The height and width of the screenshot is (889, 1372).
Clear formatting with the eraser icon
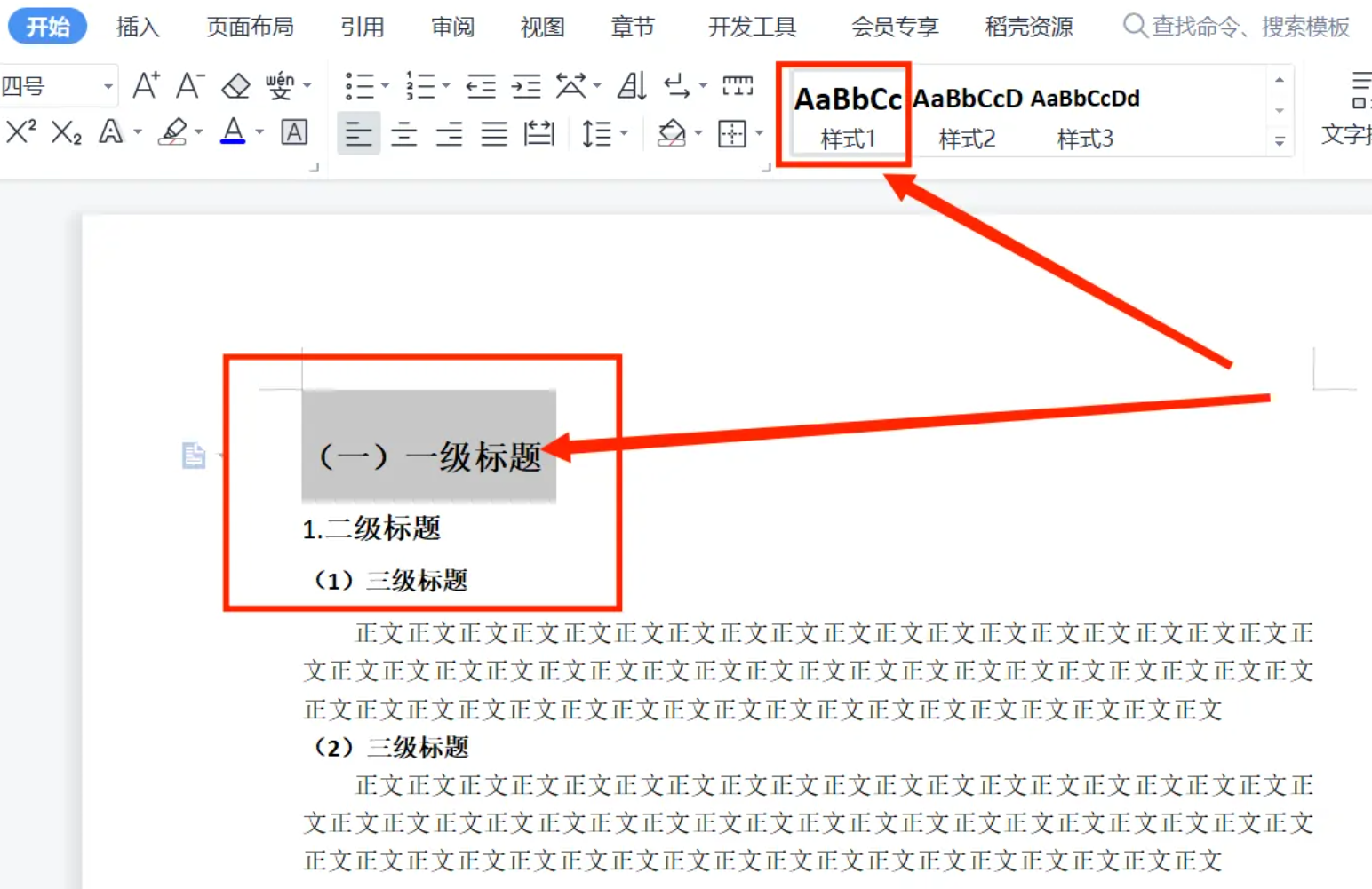tap(235, 86)
